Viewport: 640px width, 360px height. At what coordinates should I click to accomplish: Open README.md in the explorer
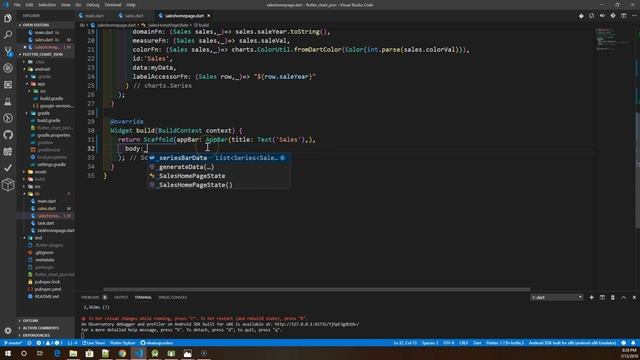point(47,297)
